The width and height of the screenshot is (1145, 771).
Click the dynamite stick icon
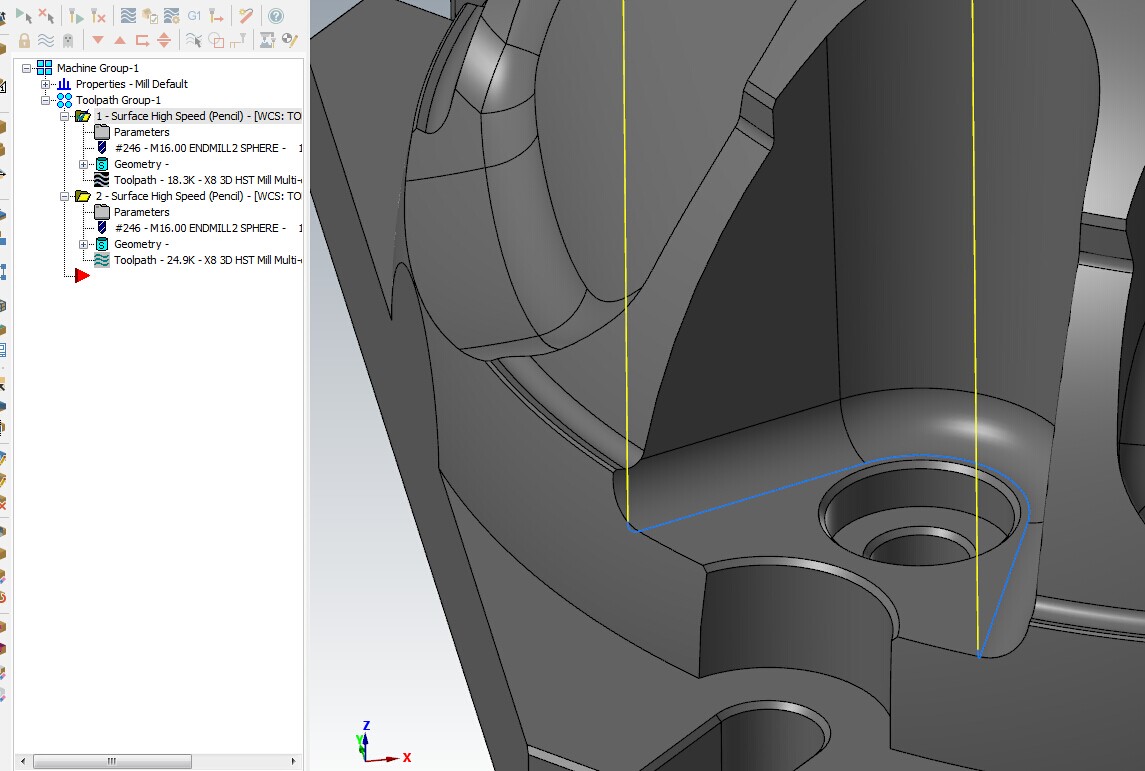[x=246, y=15]
